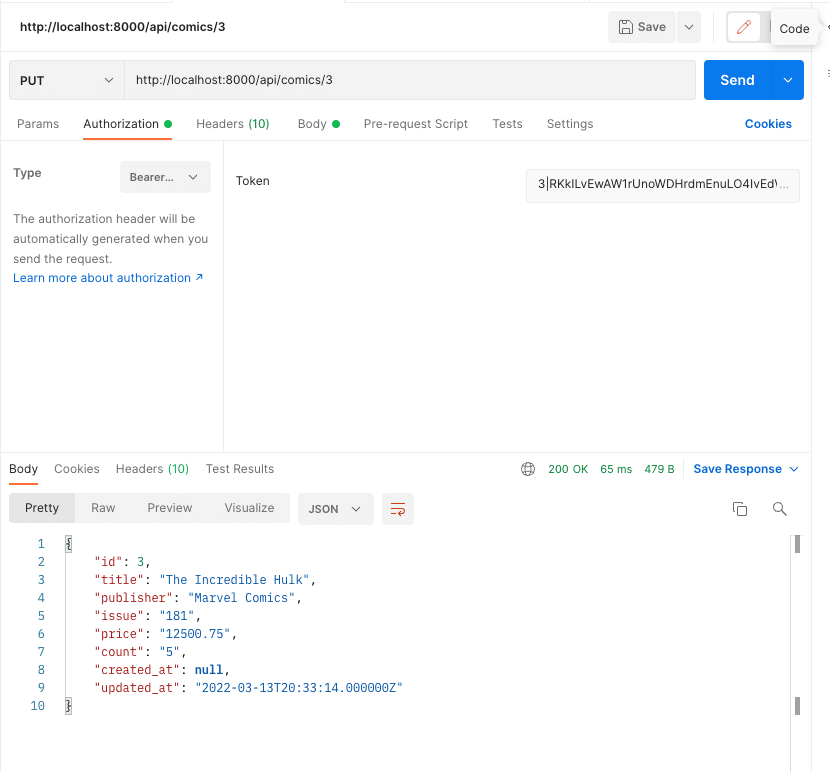Expand the Send button options arrow

coord(788,80)
